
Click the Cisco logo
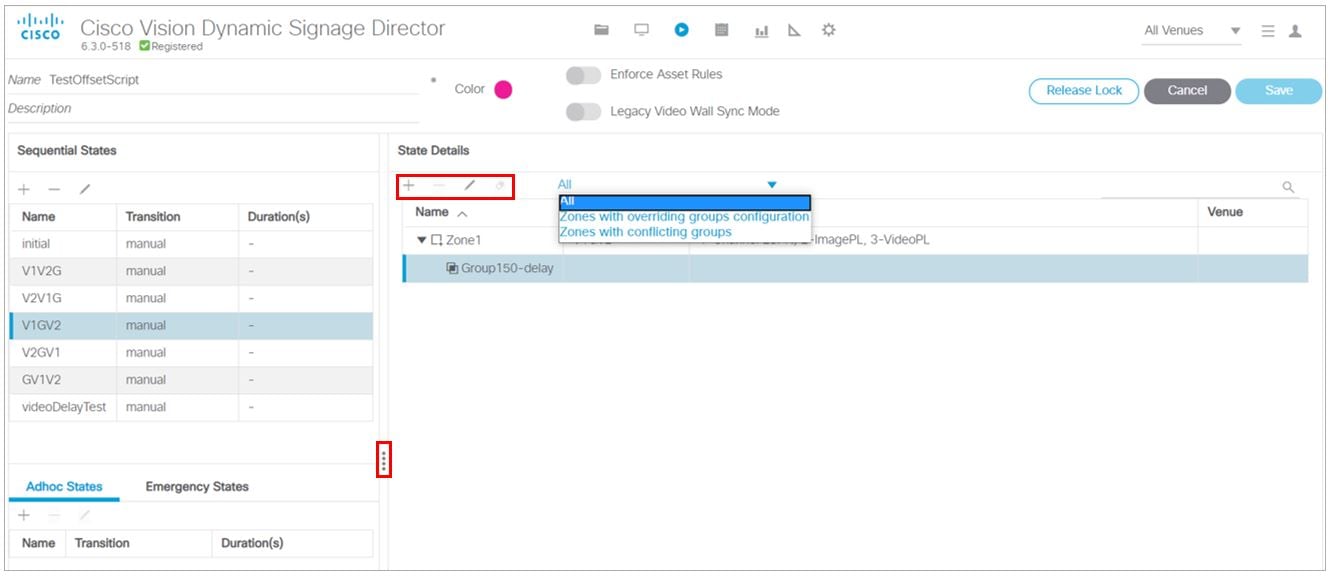[41, 27]
